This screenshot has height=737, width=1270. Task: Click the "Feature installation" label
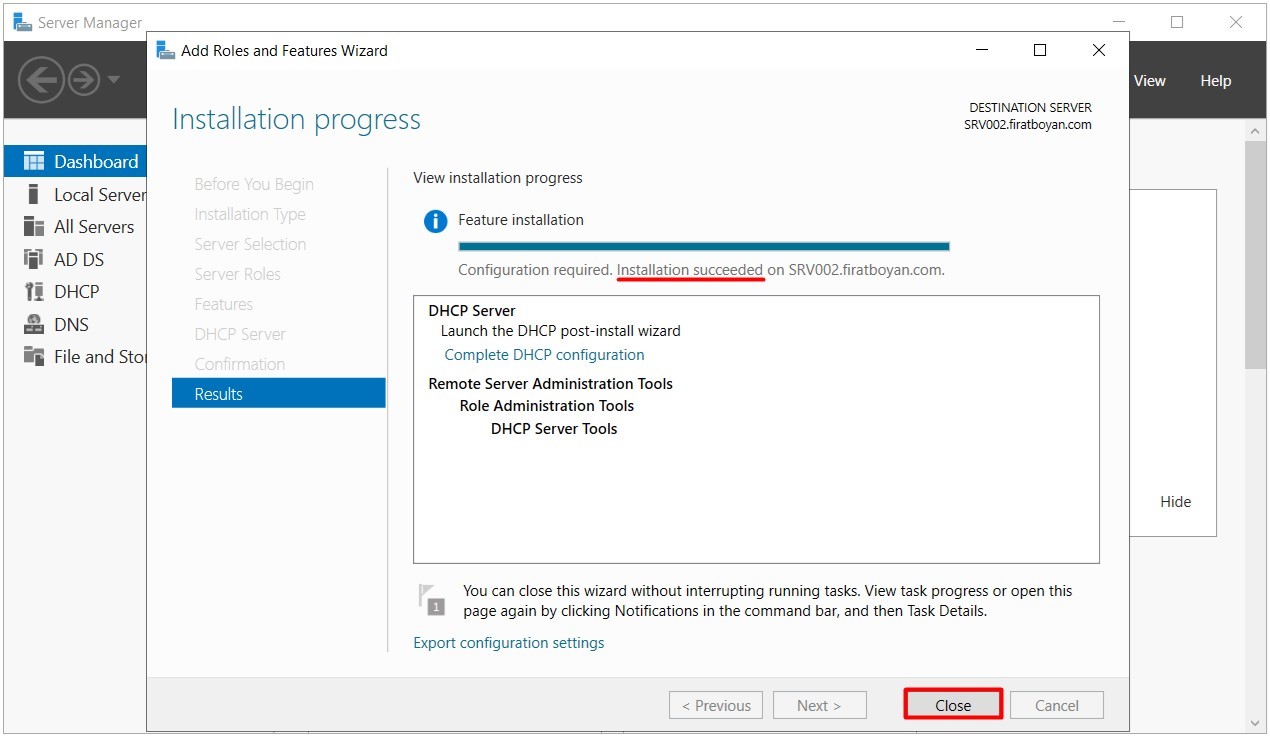(521, 220)
